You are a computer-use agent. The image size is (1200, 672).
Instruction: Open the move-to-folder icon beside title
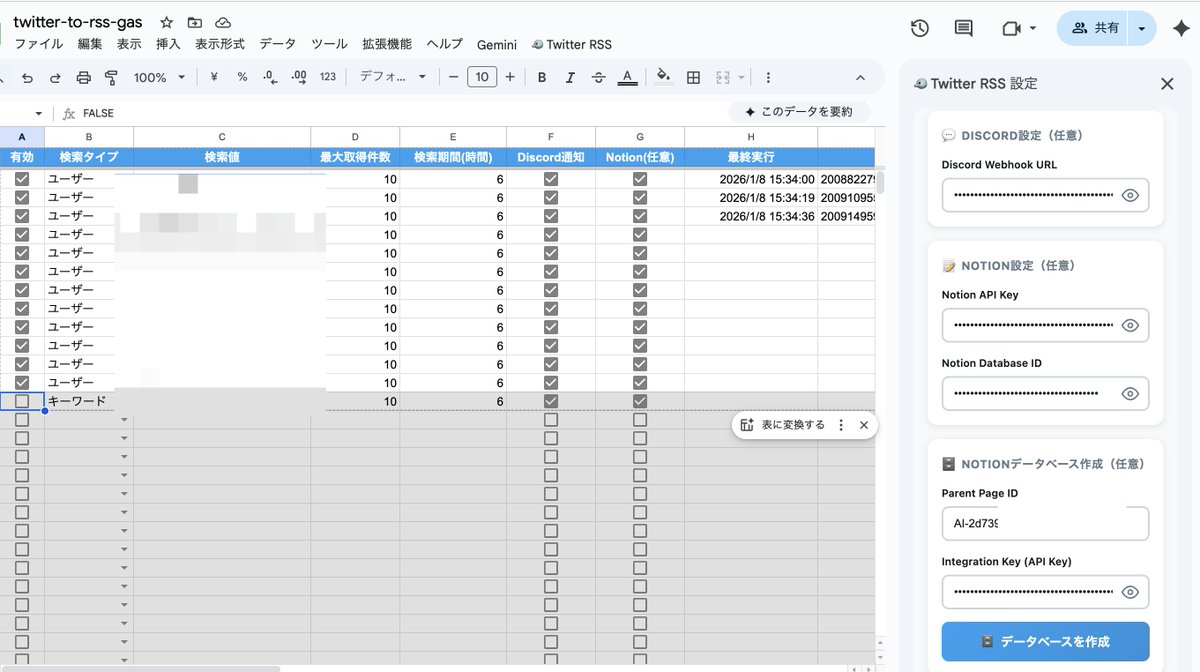click(x=194, y=22)
